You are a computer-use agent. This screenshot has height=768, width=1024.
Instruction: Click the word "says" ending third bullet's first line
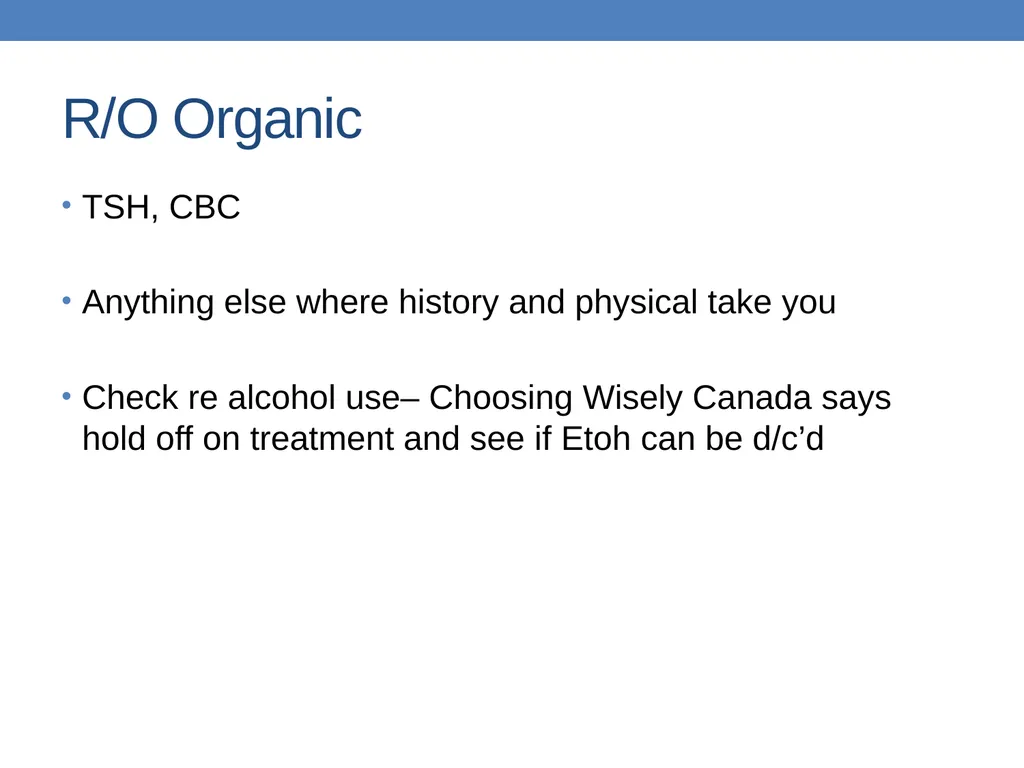tap(856, 399)
